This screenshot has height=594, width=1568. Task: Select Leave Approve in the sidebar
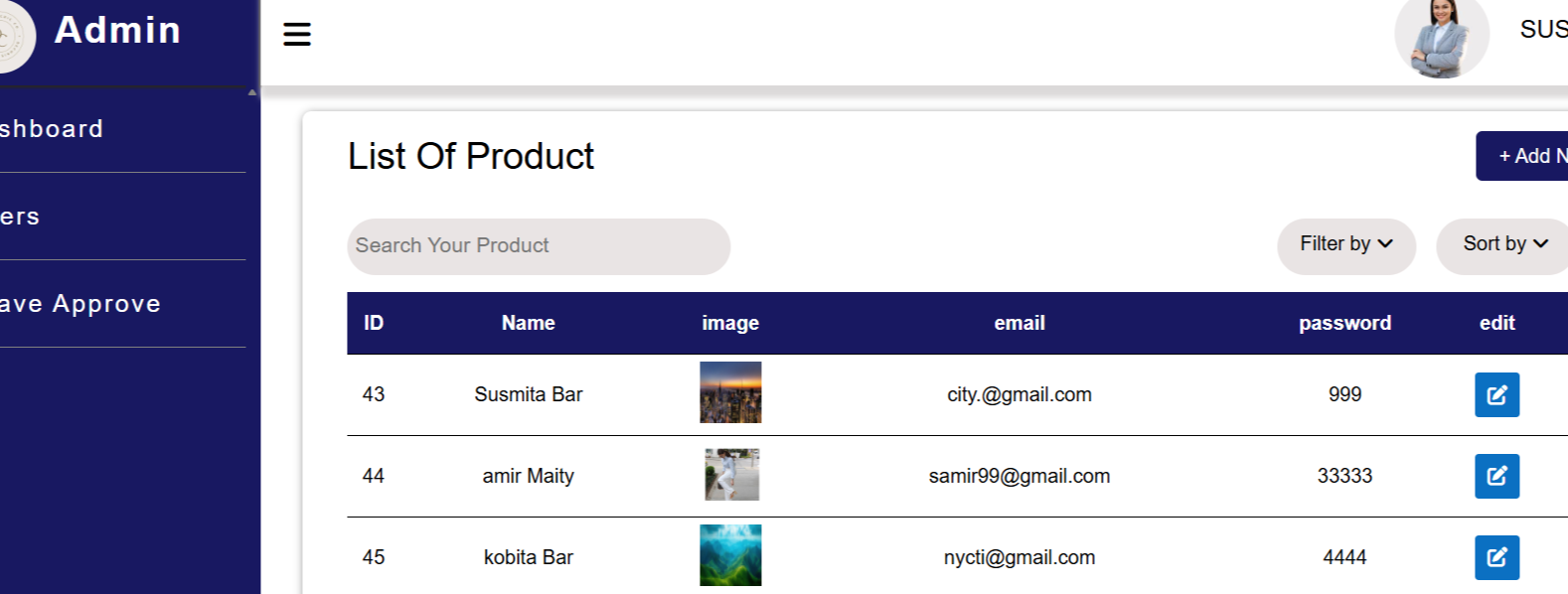pyautogui.click(x=79, y=304)
